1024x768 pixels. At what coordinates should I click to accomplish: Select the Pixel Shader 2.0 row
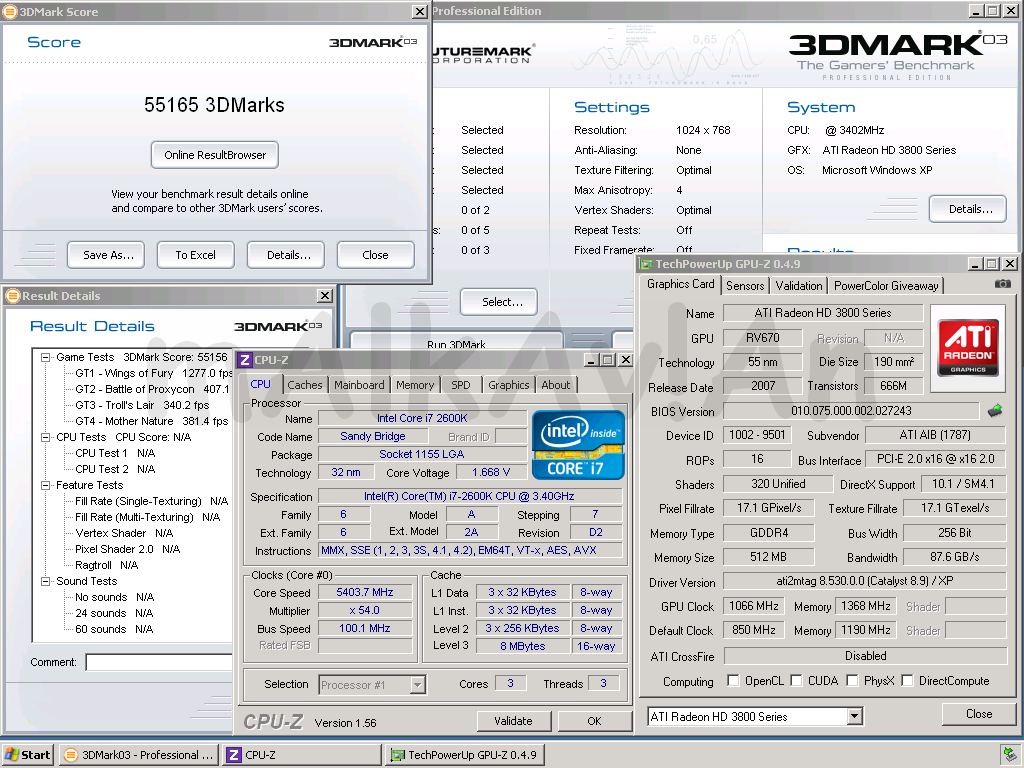(127, 549)
